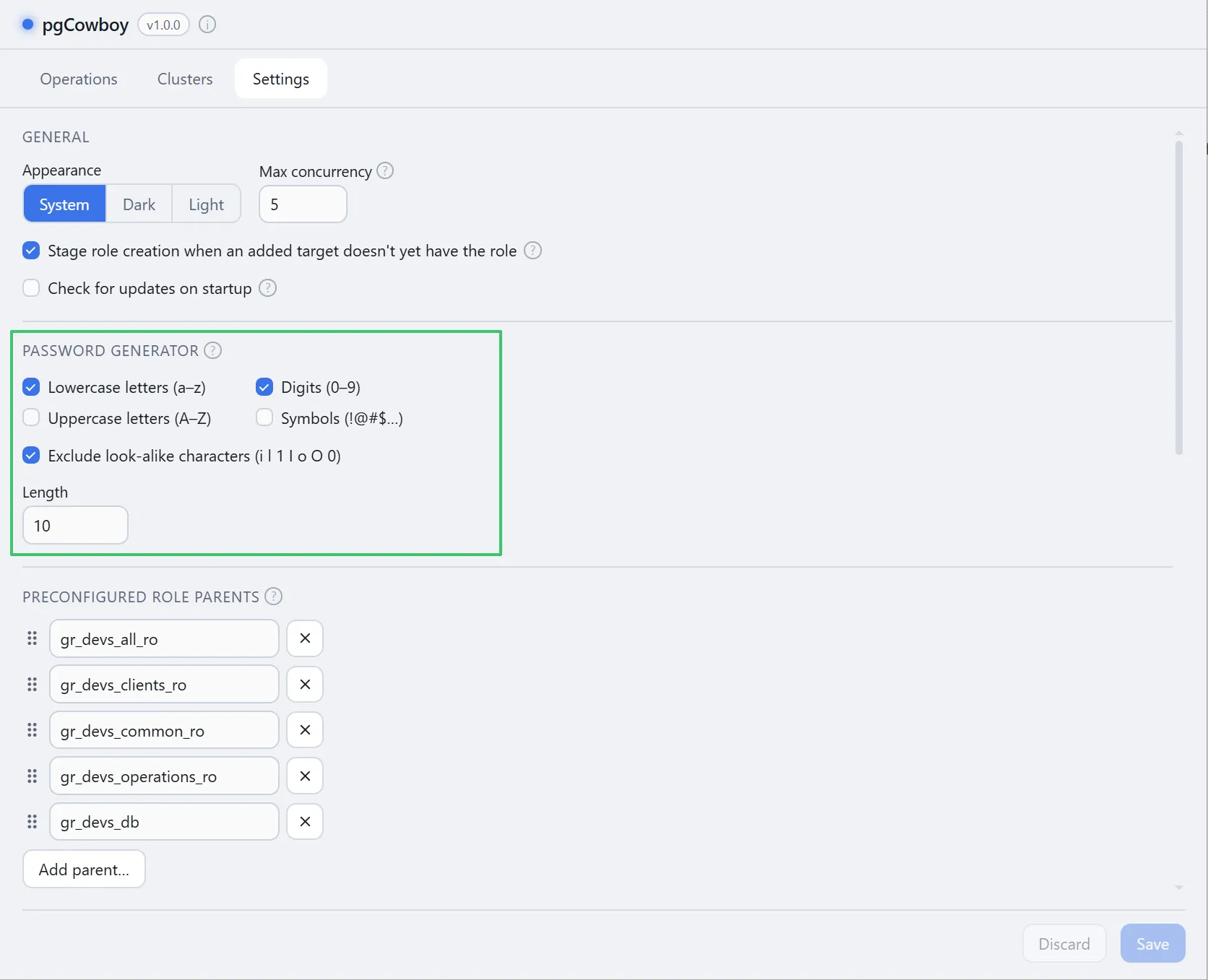This screenshot has height=980, width=1208.
Task: Open the Settings tab
Action: pos(281,79)
